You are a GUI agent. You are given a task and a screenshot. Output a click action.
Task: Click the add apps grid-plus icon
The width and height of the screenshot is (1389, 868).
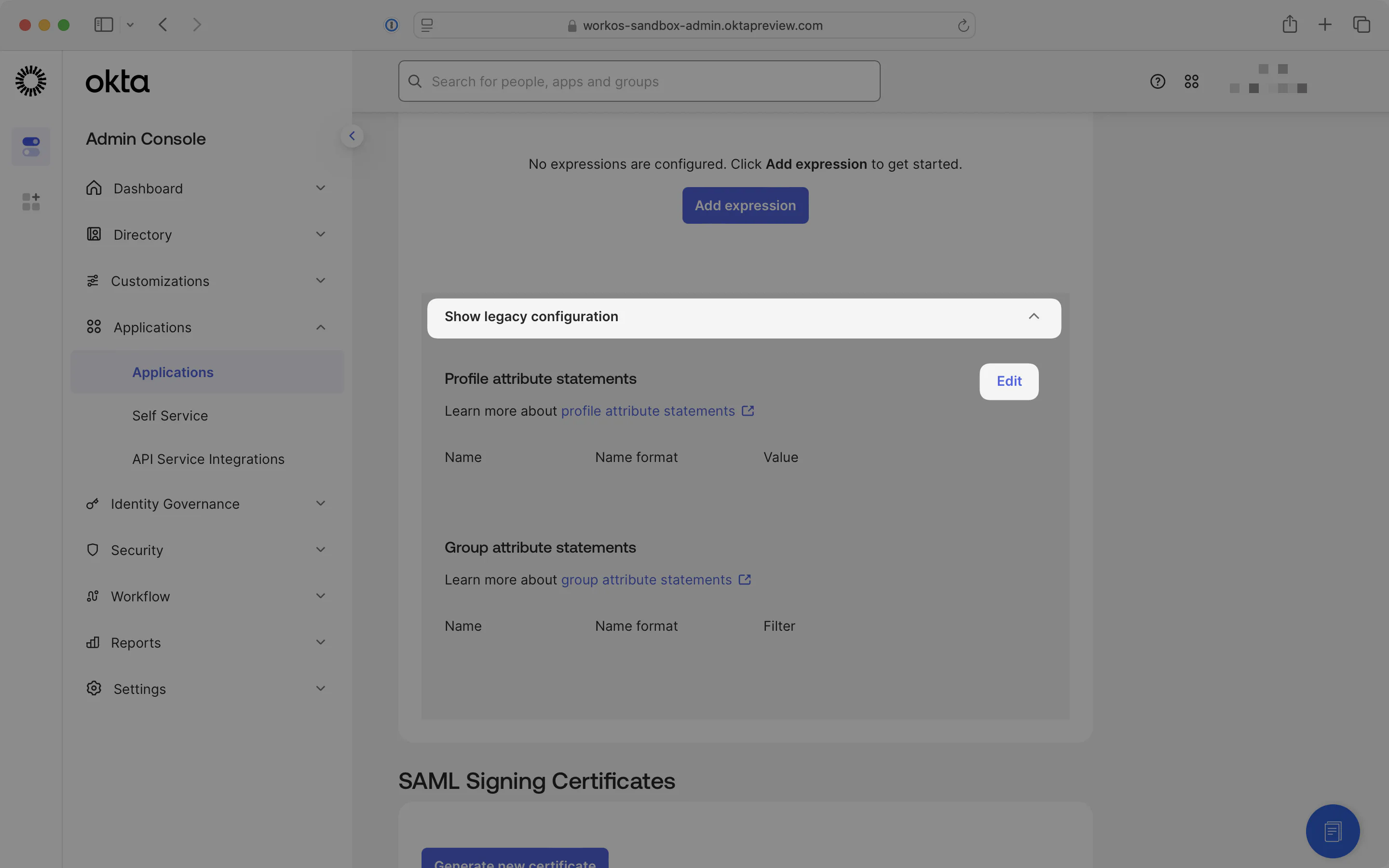pos(31,202)
